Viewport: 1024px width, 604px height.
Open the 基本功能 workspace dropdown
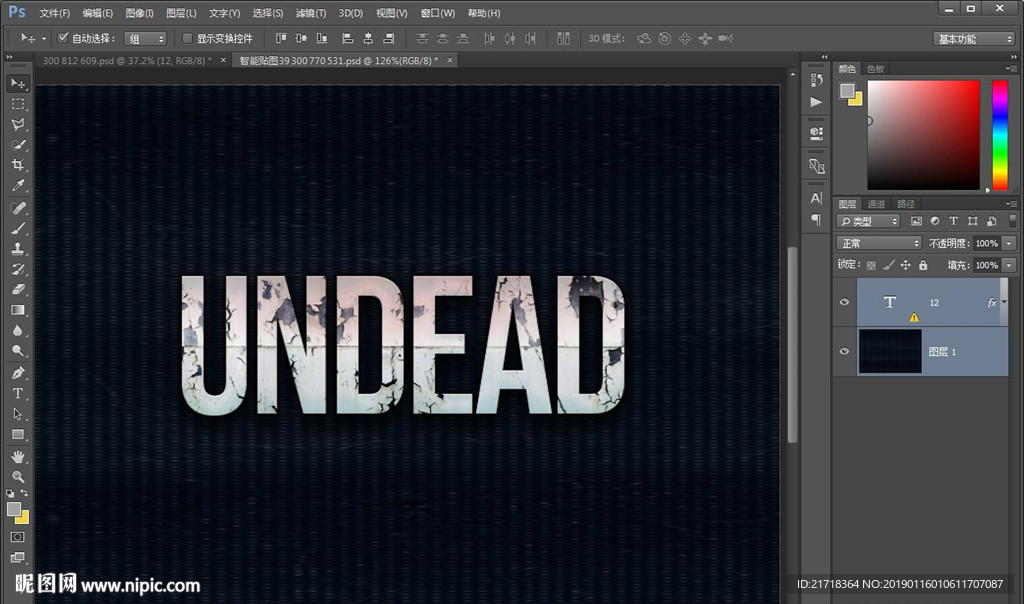point(974,39)
